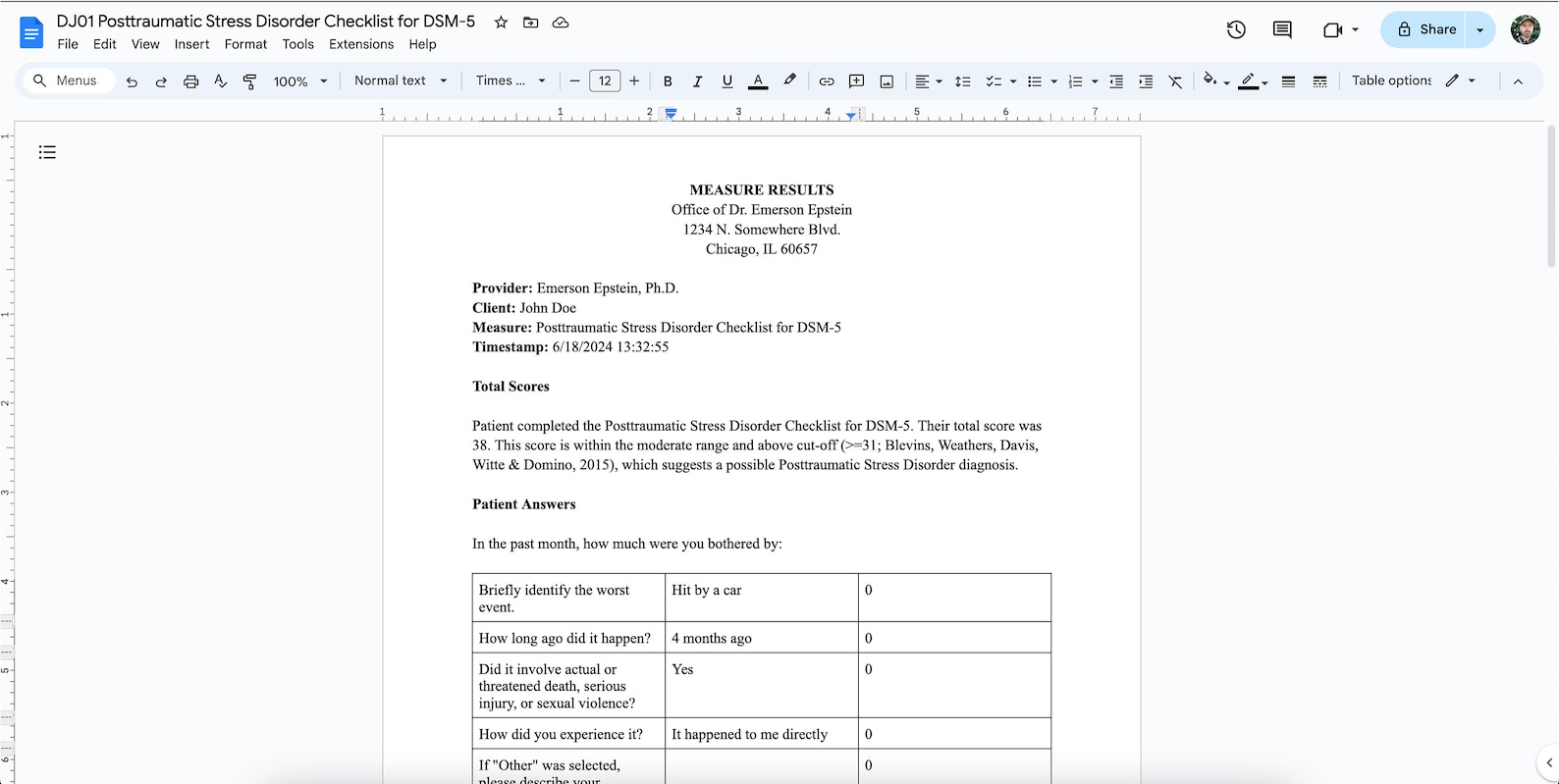Pick the highlight color
Screen dimensions: 1559x784
click(789, 81)
